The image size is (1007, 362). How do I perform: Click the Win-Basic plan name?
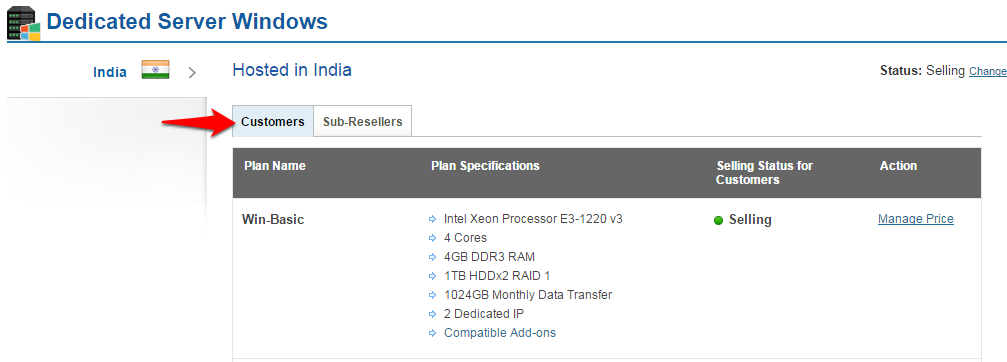[x=273, y=220]
